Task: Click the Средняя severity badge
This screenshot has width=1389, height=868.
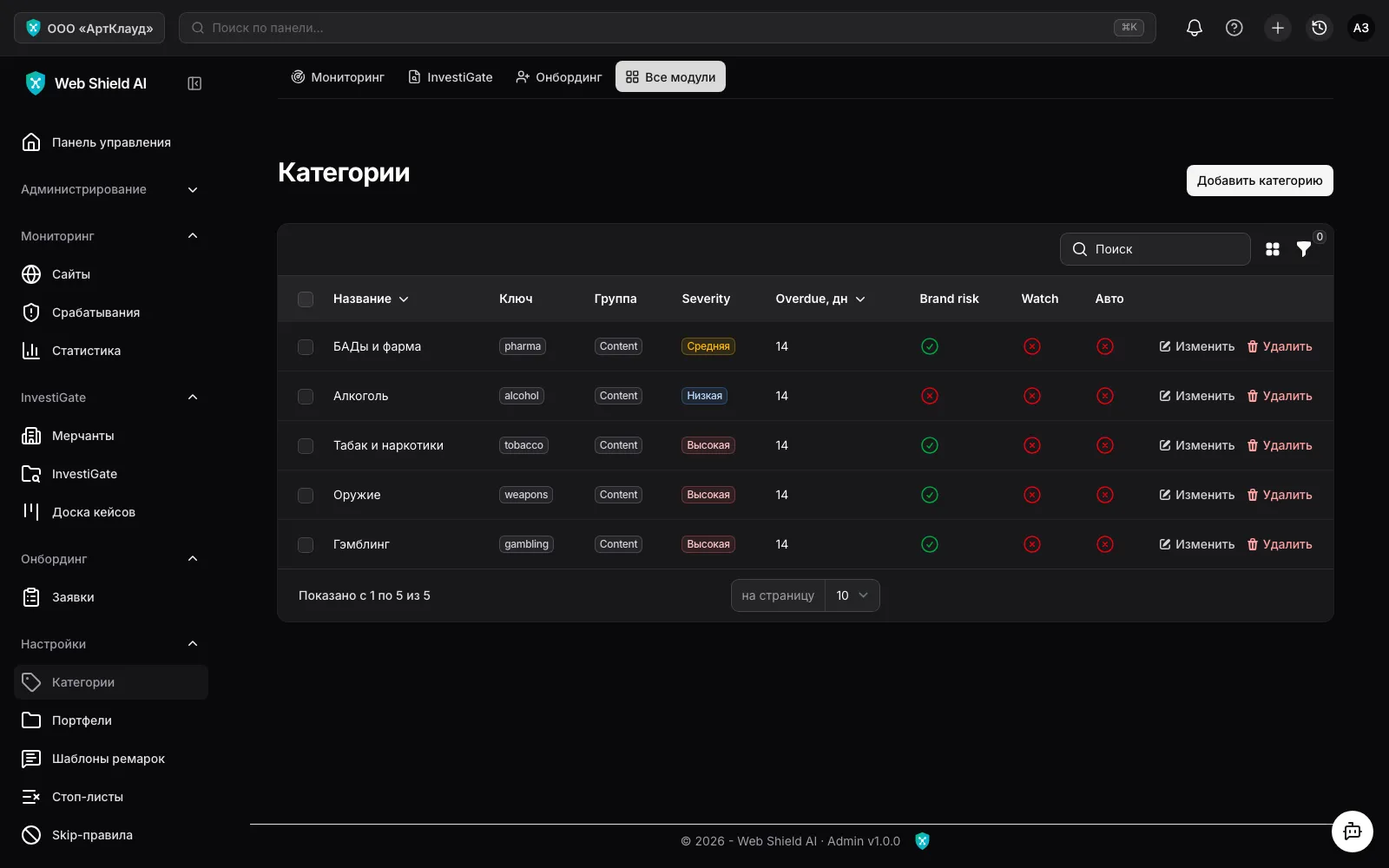Action: click(708, 346)
